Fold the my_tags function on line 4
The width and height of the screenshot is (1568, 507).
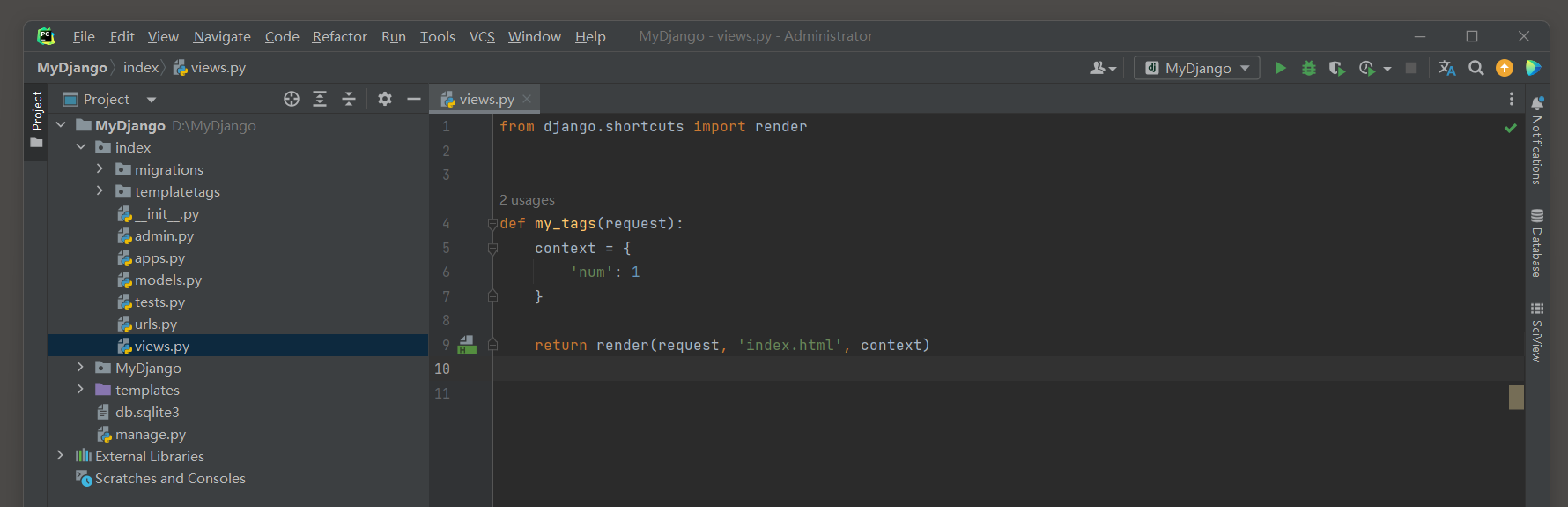coord(492,224)
